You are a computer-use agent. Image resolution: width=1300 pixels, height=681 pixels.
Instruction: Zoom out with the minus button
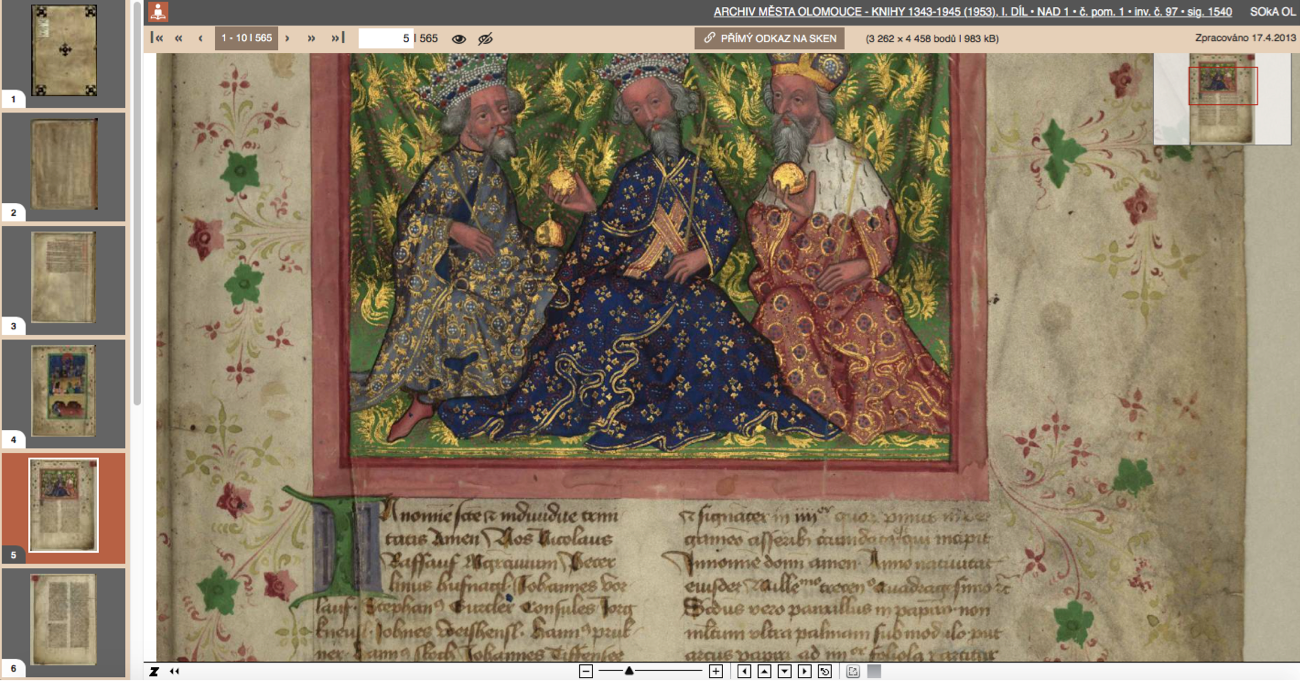click(x=586, y=671)
